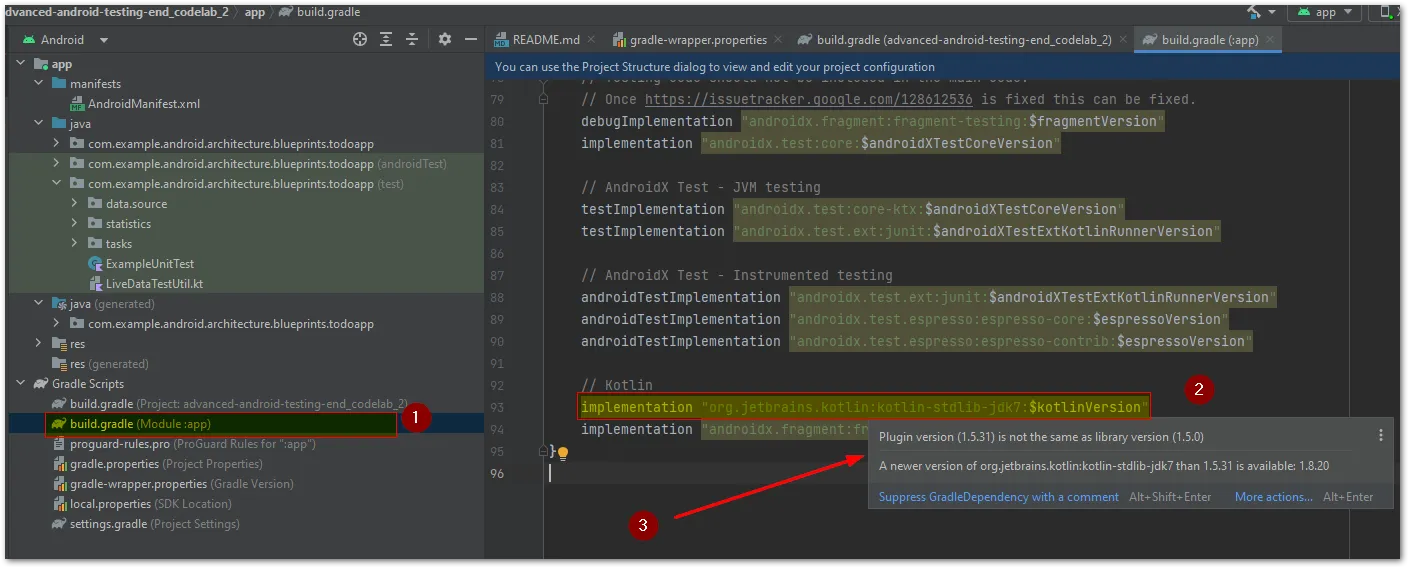Close the build.gradle (advanced-android-testing-end_codelab_2) tab
This screenshot has height=568, width=1409.
coord(1123,40)
